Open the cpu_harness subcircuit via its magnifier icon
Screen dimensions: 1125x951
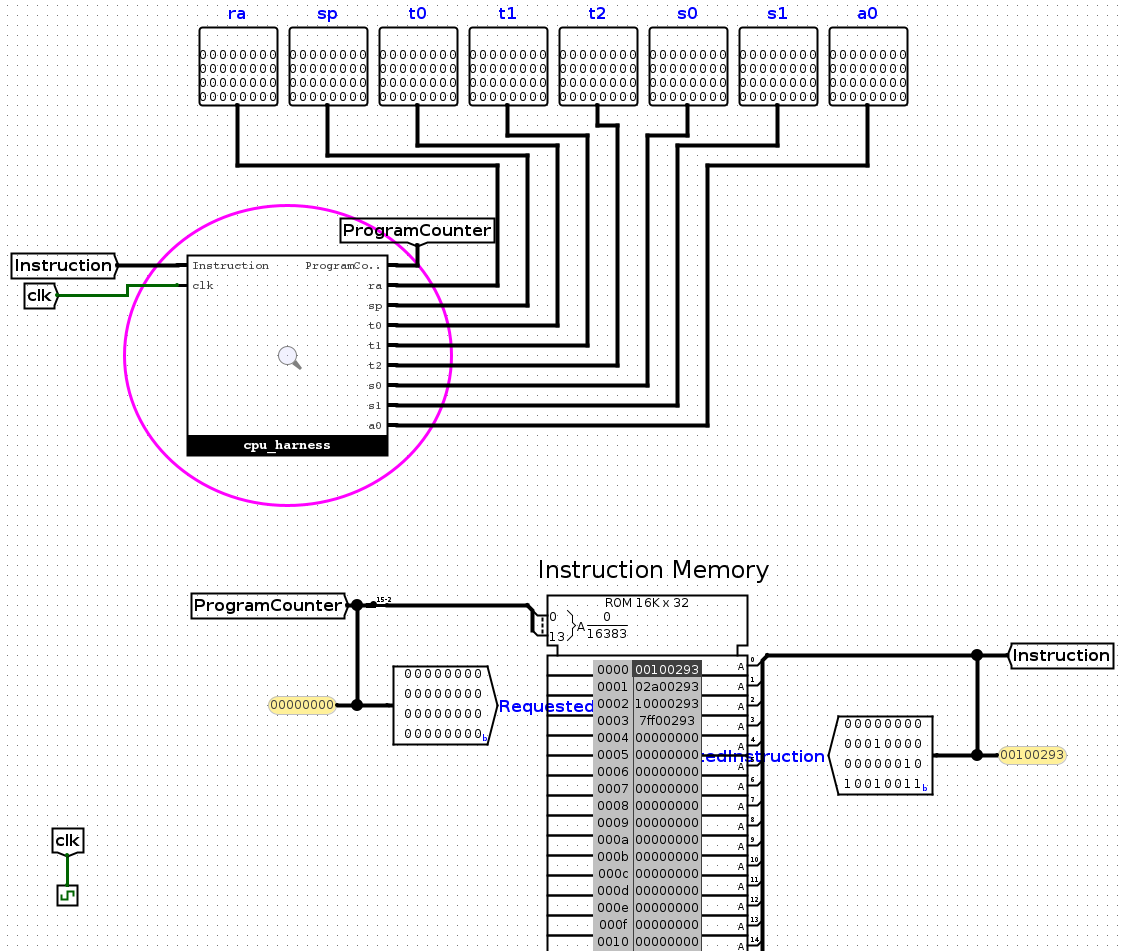click(x=288, y=357)
